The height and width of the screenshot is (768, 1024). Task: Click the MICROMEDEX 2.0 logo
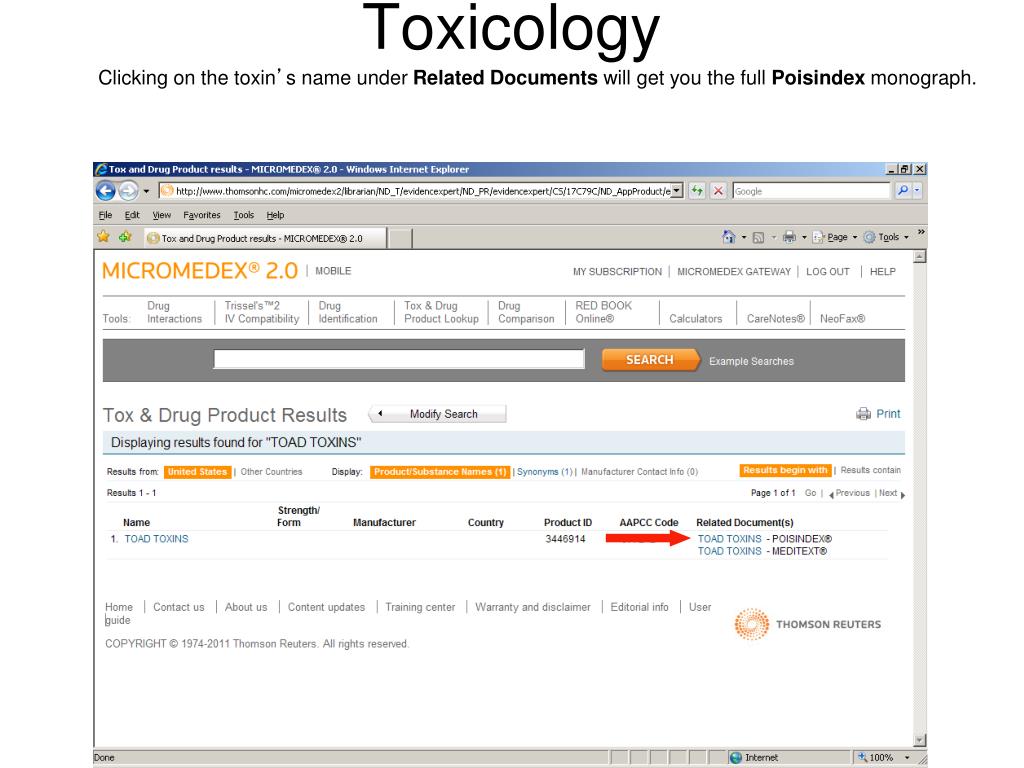[x=200, y=270]
